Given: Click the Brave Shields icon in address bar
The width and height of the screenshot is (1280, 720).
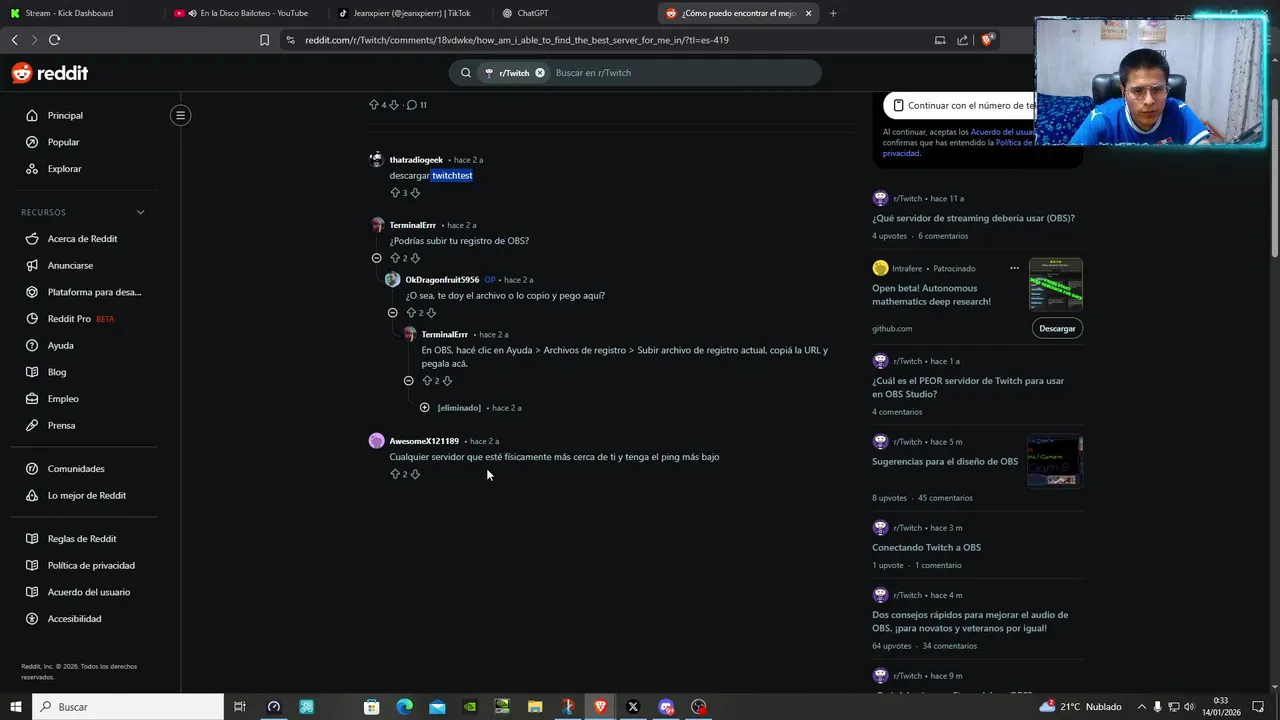Looking at the screenshot, I should click(x=987, y=40).
